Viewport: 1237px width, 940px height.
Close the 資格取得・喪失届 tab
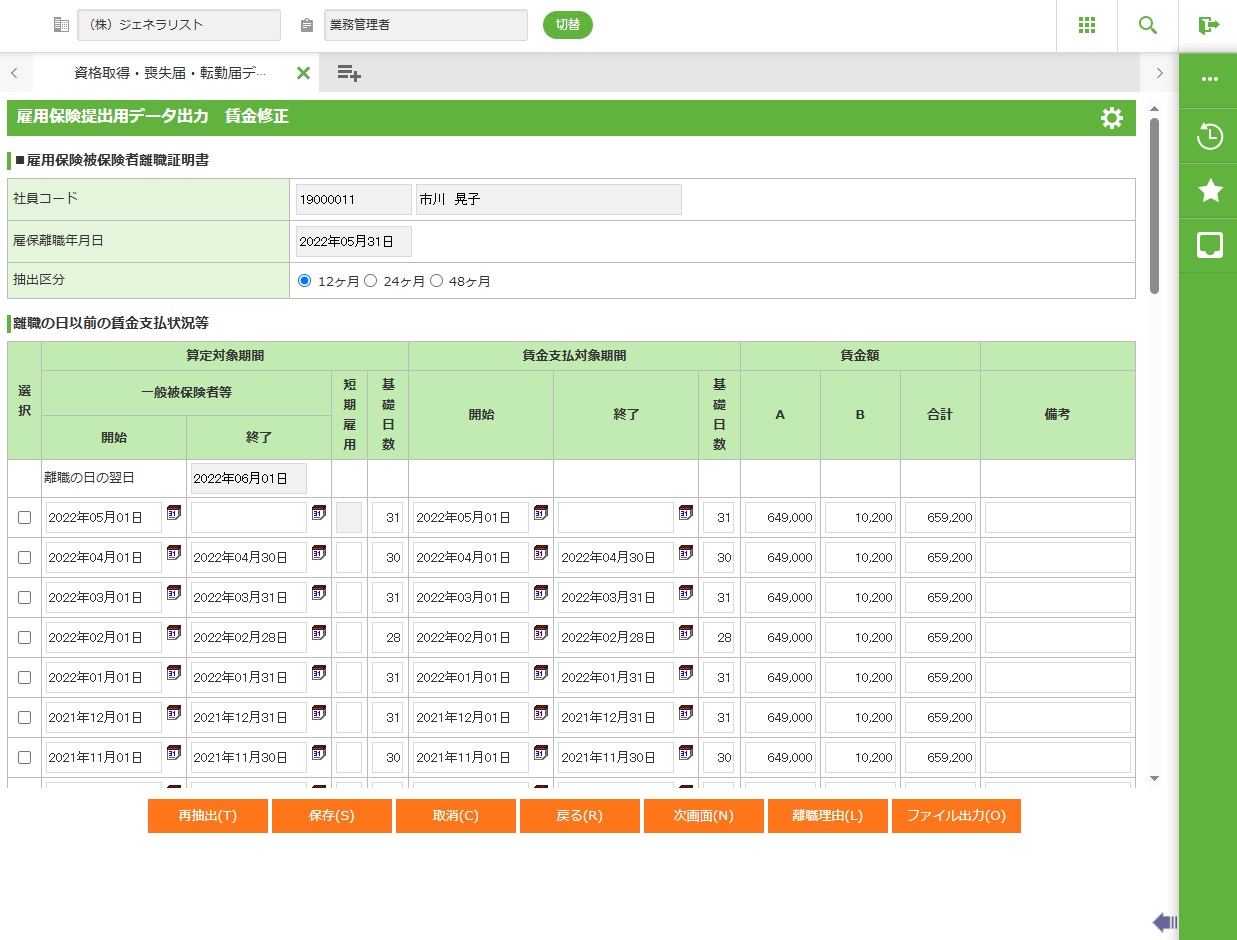(x=303, y=73)
